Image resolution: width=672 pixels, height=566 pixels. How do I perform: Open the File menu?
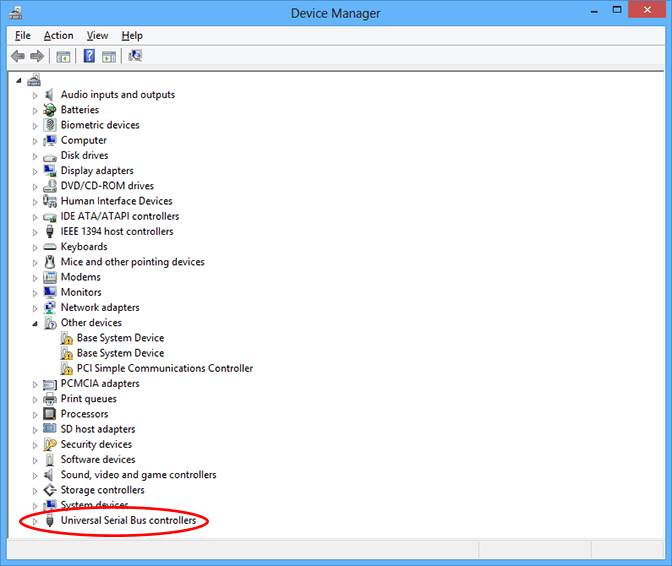(x=23, y=36)
